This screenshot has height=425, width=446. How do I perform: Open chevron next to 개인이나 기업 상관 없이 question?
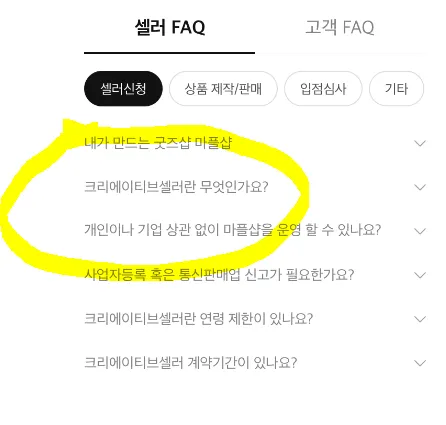pyautogui.click(x=420, y=231)
